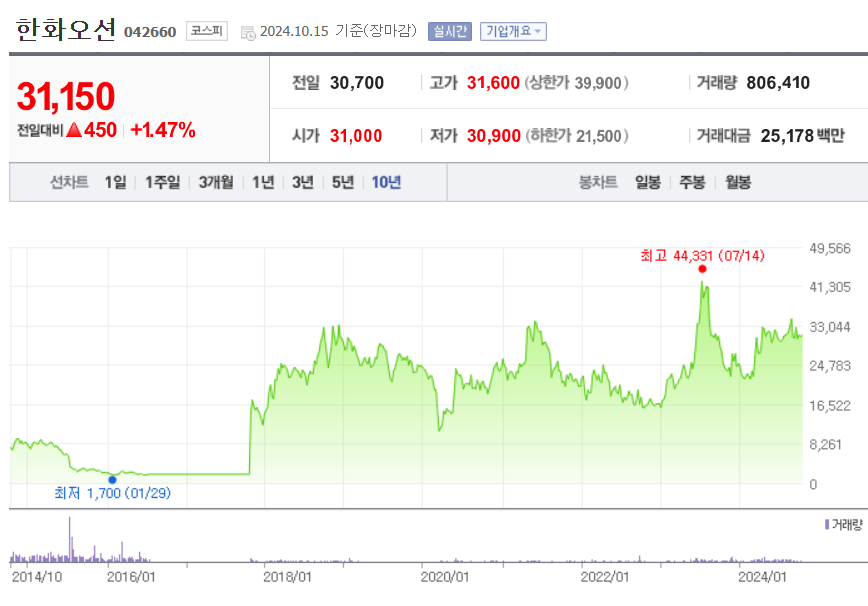
Task: Open the 기업개요 dropdown
Action: coord(513,32)
